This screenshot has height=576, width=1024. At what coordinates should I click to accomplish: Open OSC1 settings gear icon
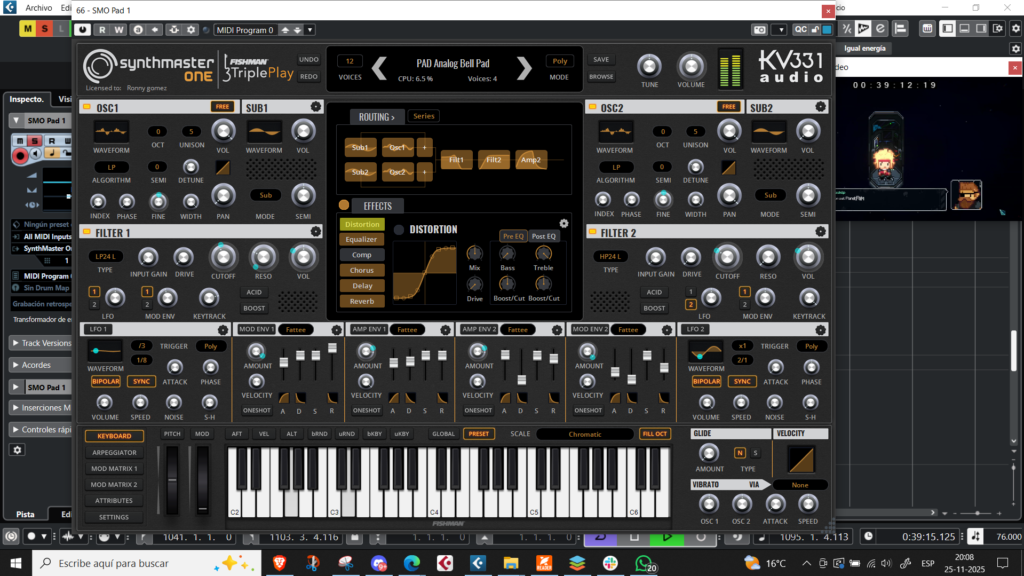[x=315, y=107]
